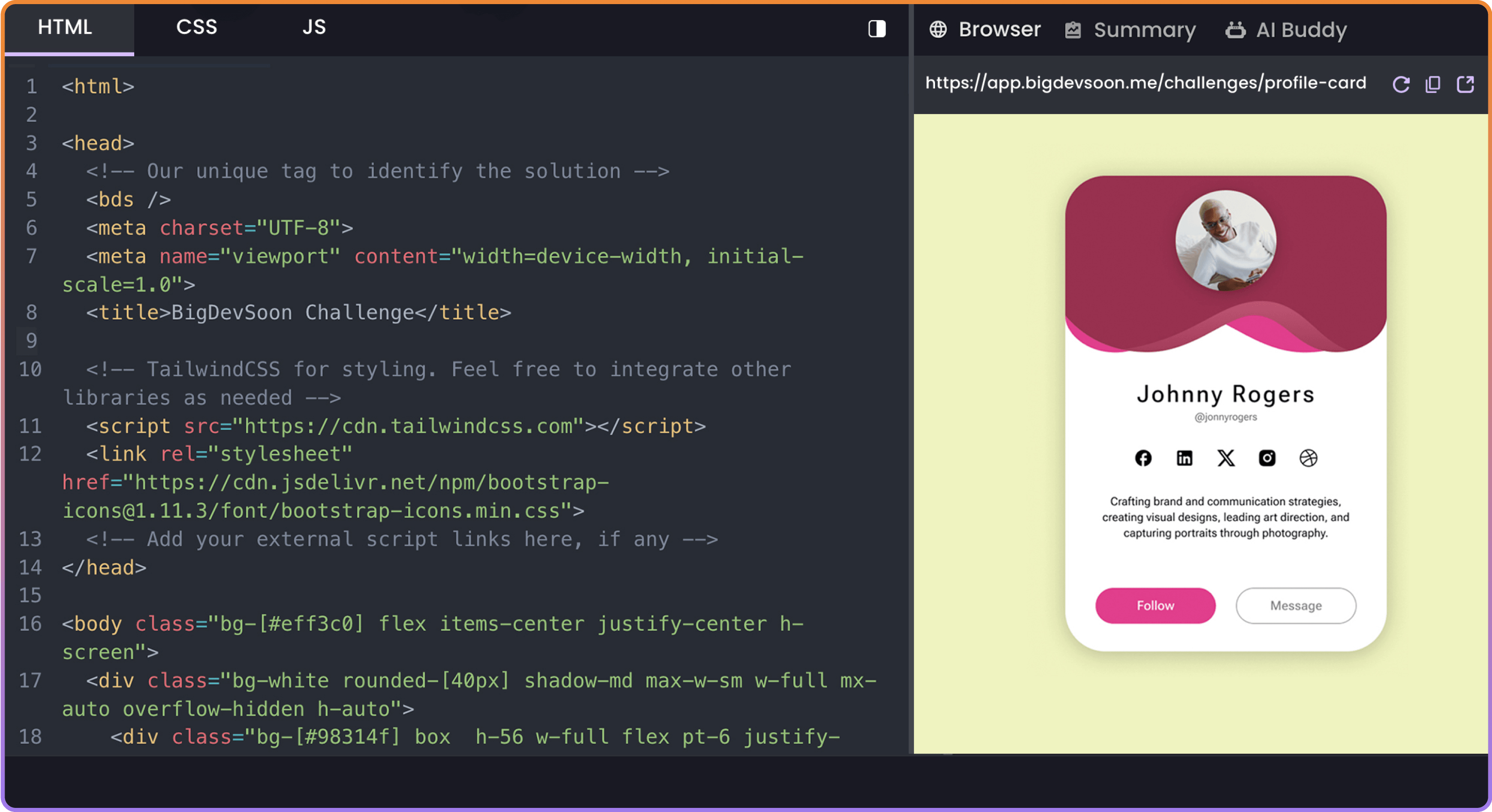Click the Summary panel icon

[x=1072, y=29]
